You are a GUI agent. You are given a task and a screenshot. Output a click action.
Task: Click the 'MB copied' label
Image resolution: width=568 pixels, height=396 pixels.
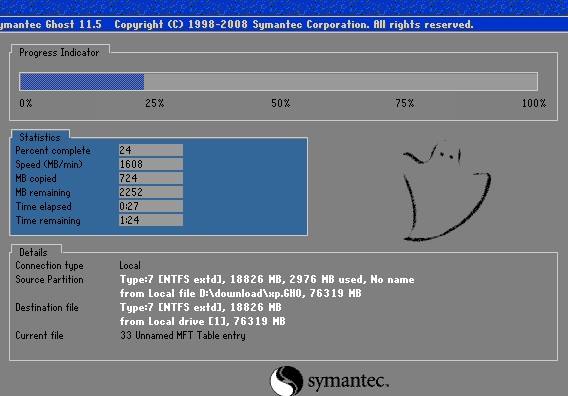(36, 179)
